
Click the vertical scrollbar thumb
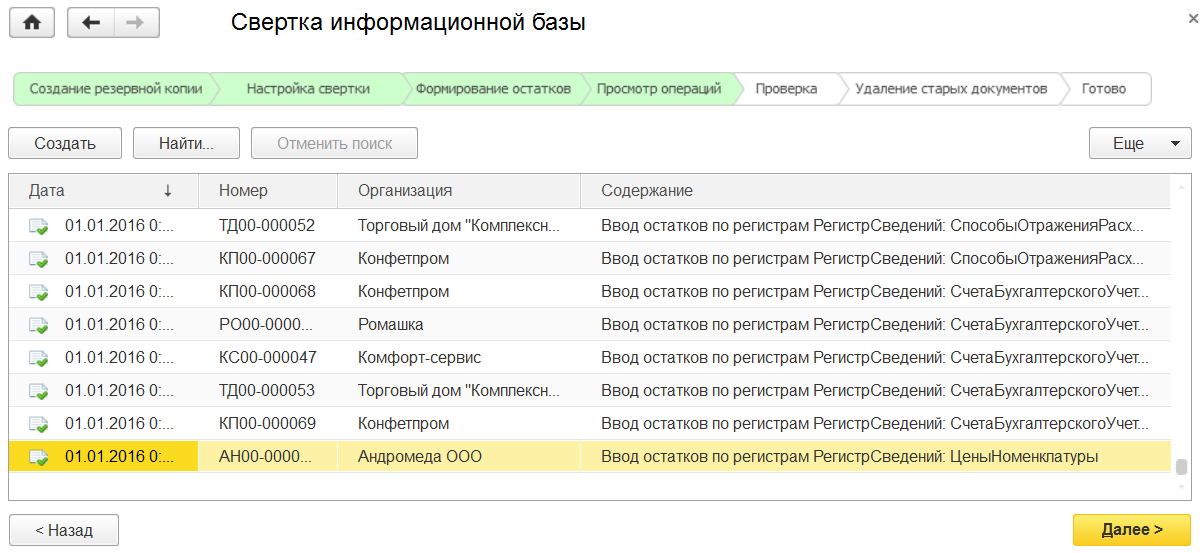(x=1181, y=467)
